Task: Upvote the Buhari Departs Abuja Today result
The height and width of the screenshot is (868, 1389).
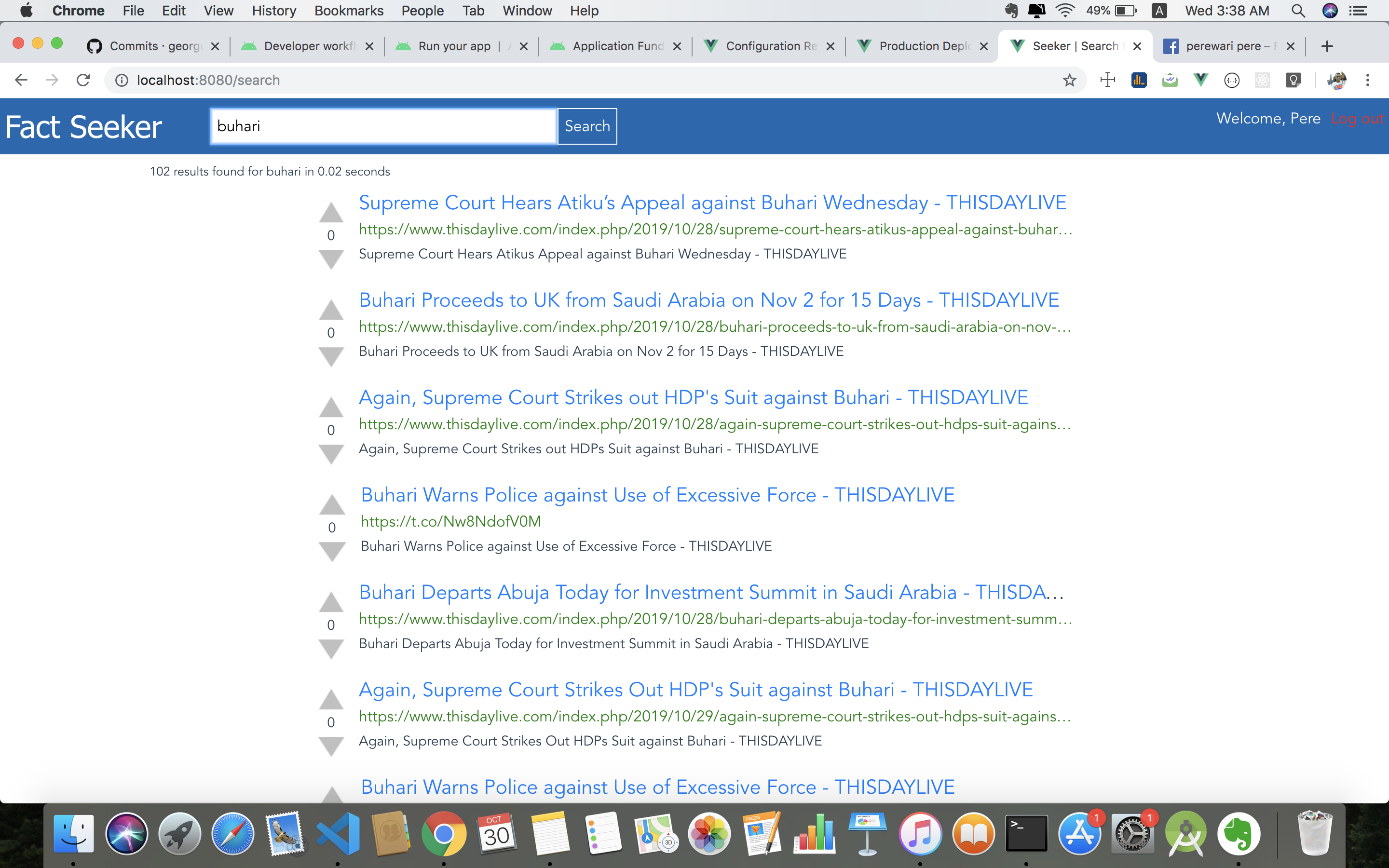Action: coord(331,603)
